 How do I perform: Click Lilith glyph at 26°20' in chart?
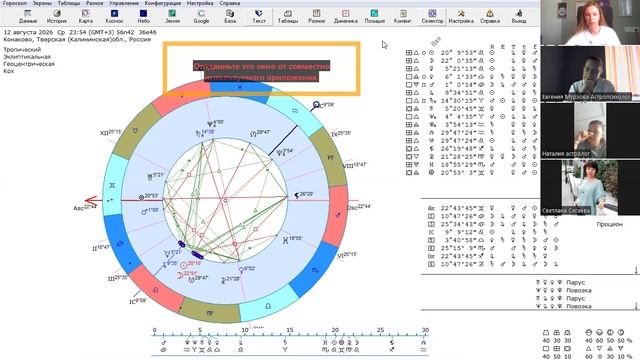pos(297,196)
